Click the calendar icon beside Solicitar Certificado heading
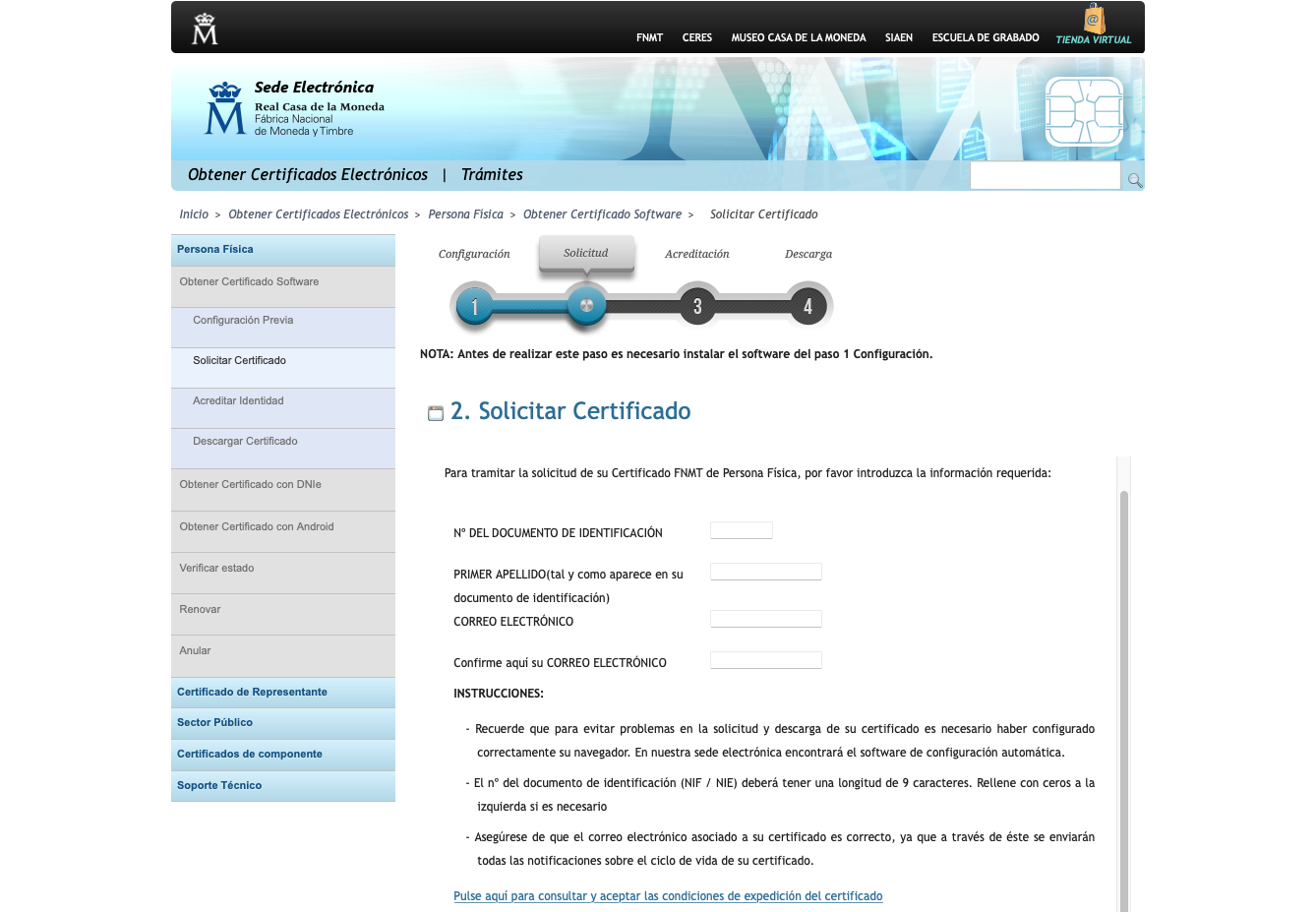This screenshot has width=1316, height=912. (436, 413)
